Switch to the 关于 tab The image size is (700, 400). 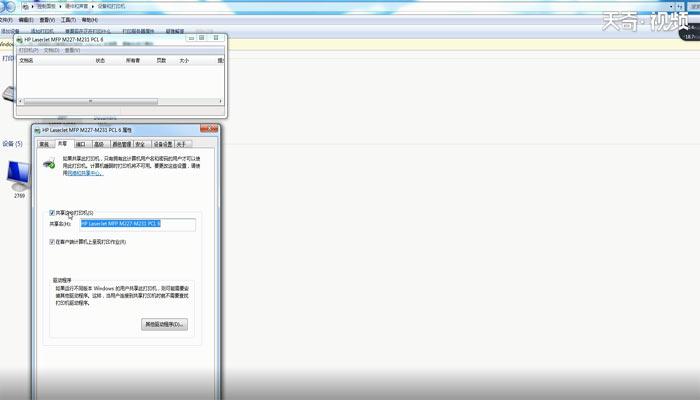pyautogui.click(x=181, y=144)
